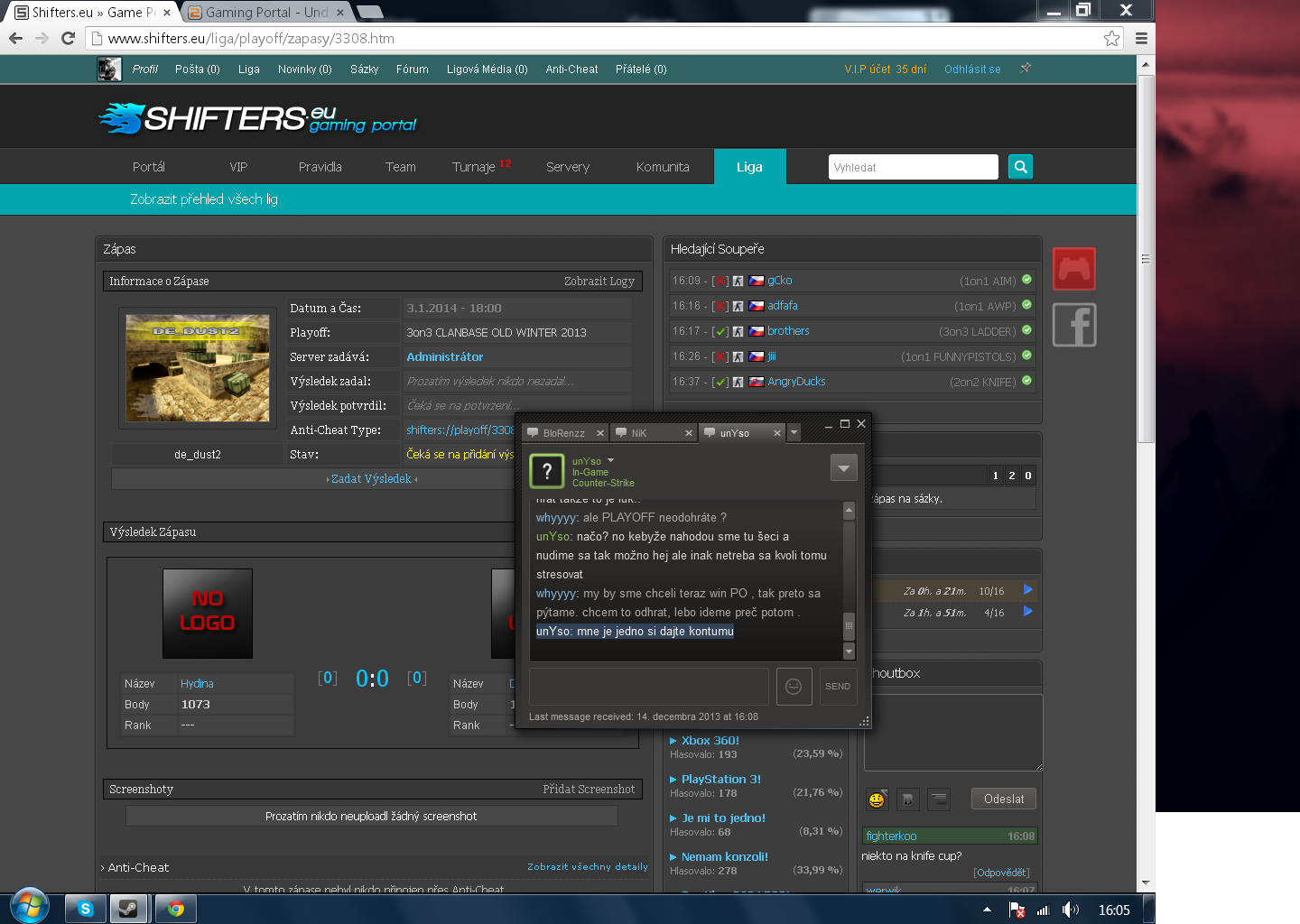The height and width of the screenshot is (924, 1300).
Task: Click the de_dust2 map thumbnail
Action: click(x=198, y=368)
